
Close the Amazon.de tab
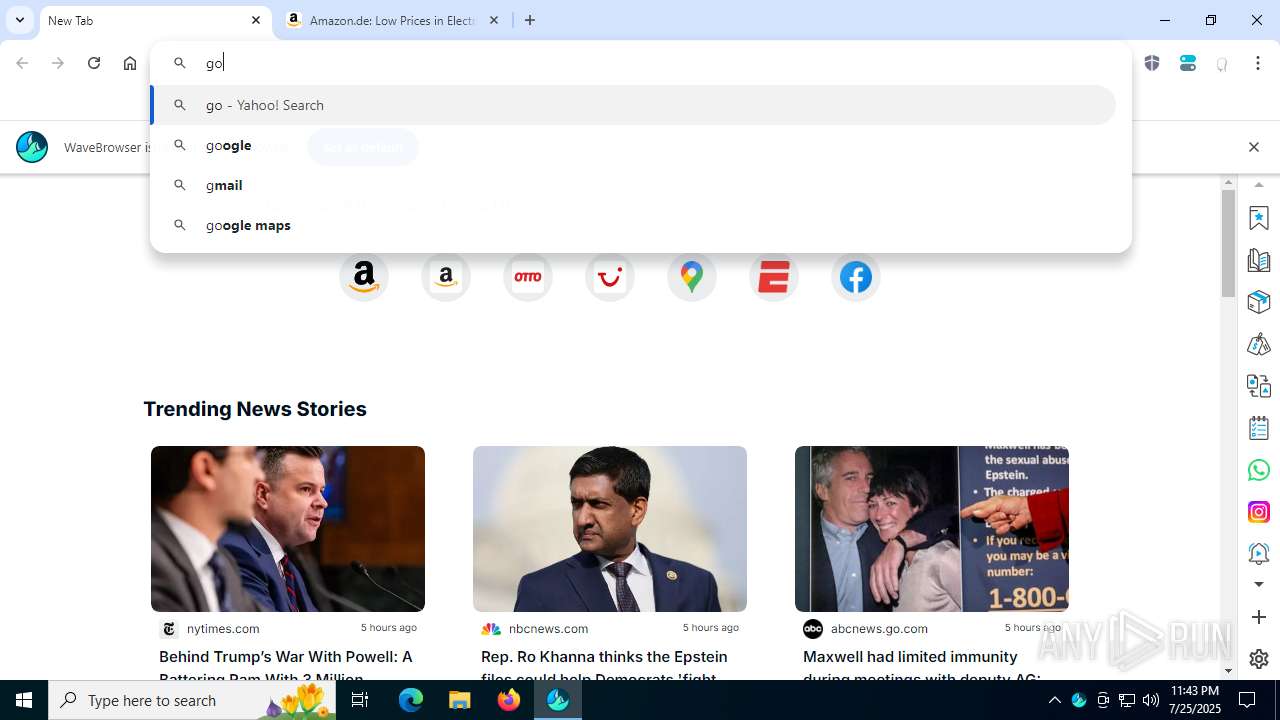tap(494, 20)
